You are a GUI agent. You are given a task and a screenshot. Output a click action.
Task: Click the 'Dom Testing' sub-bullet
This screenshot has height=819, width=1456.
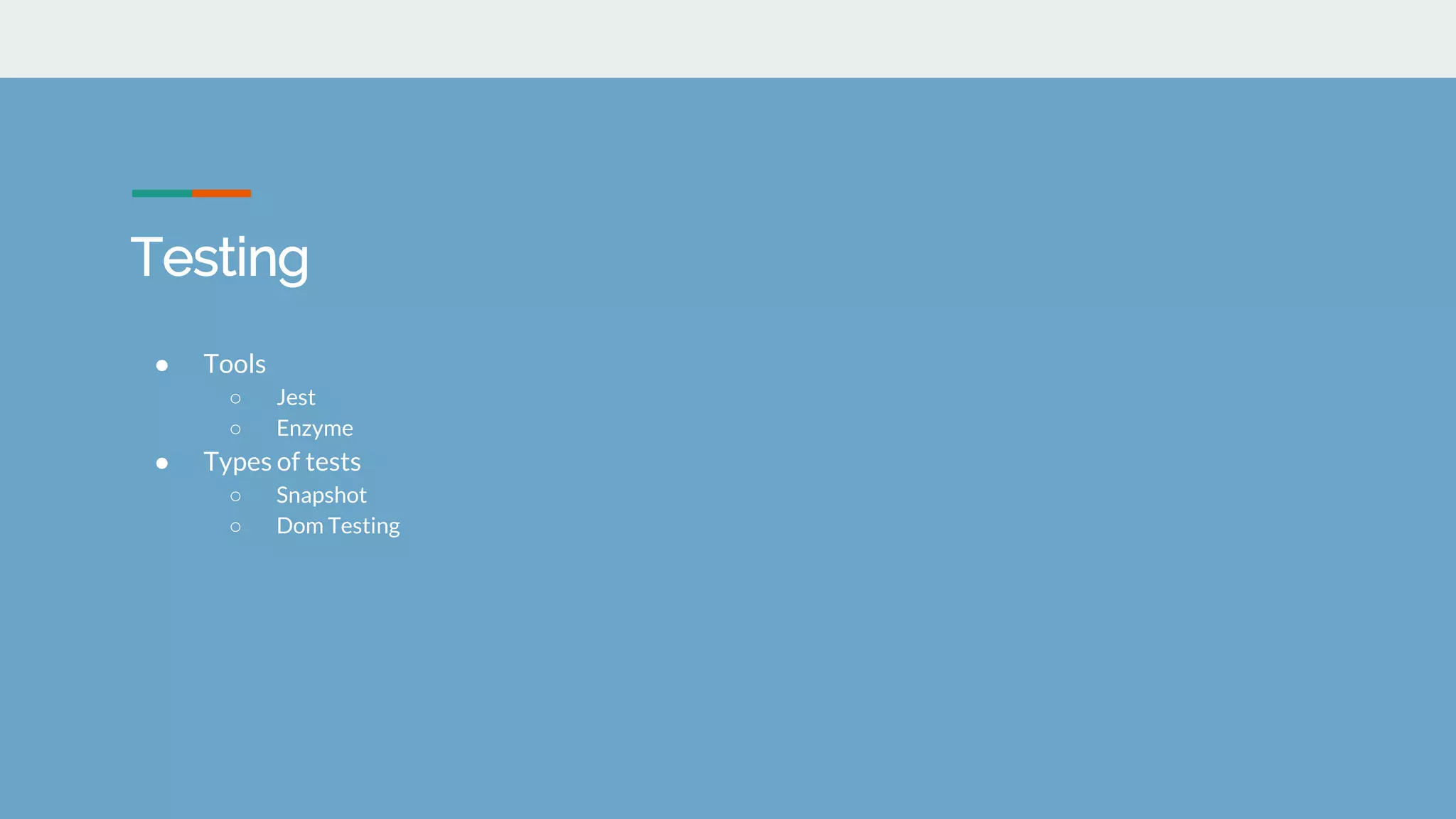click(x=338, y=526)
